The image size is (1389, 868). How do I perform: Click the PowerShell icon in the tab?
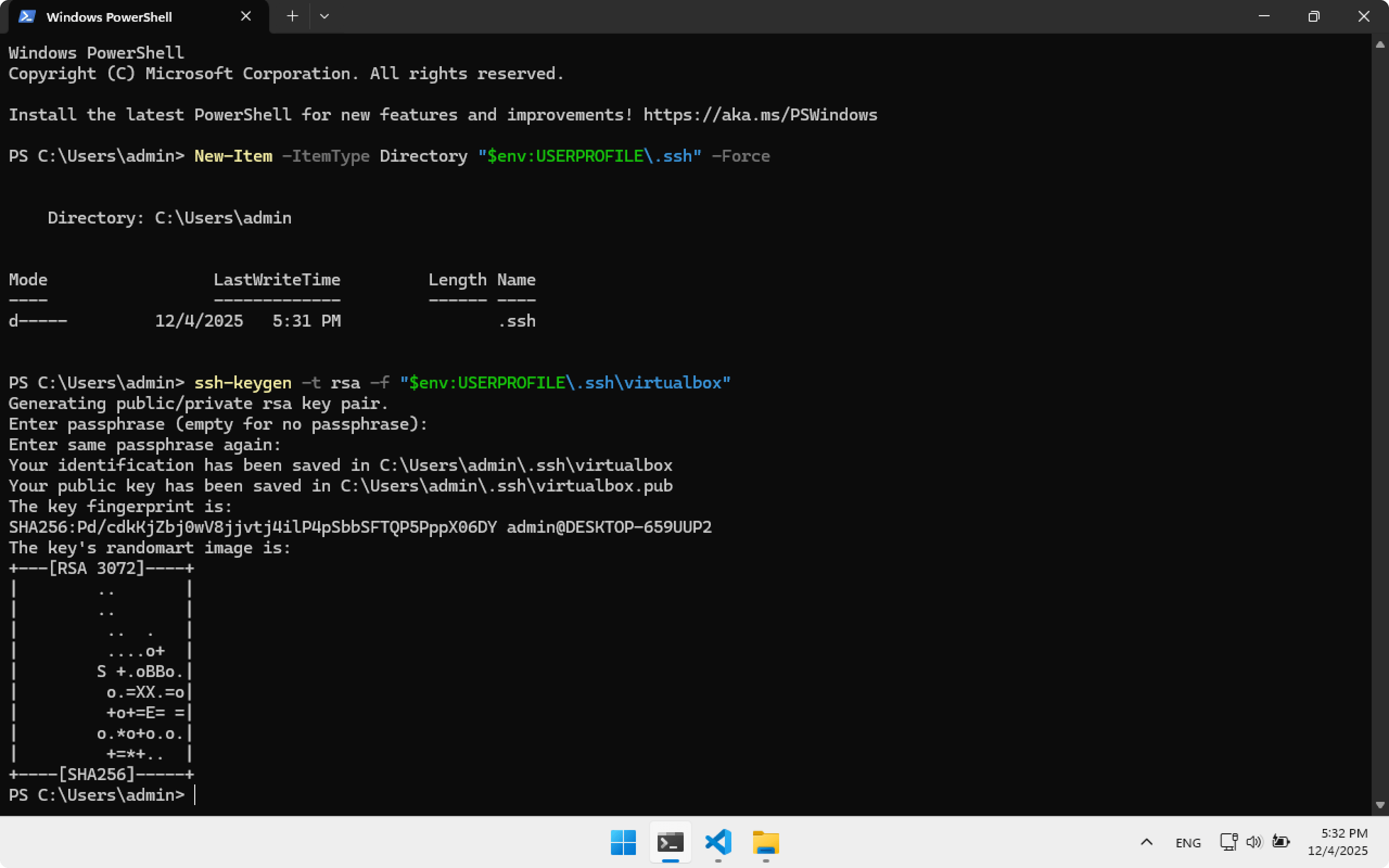[27, 17]
